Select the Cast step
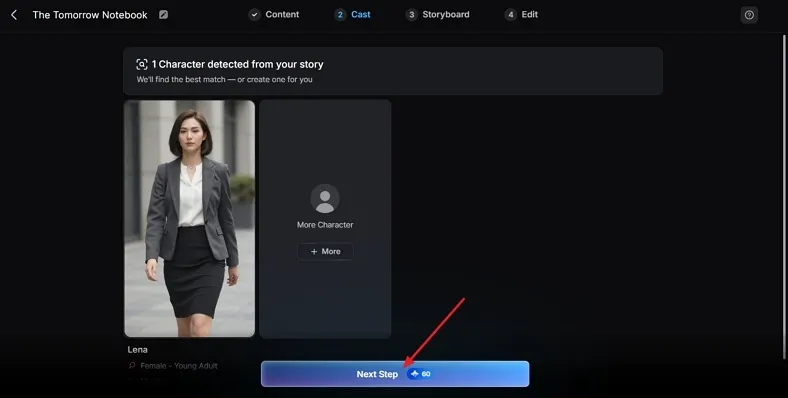Screen dimensions: 788x398 click(x=353, y=15)
